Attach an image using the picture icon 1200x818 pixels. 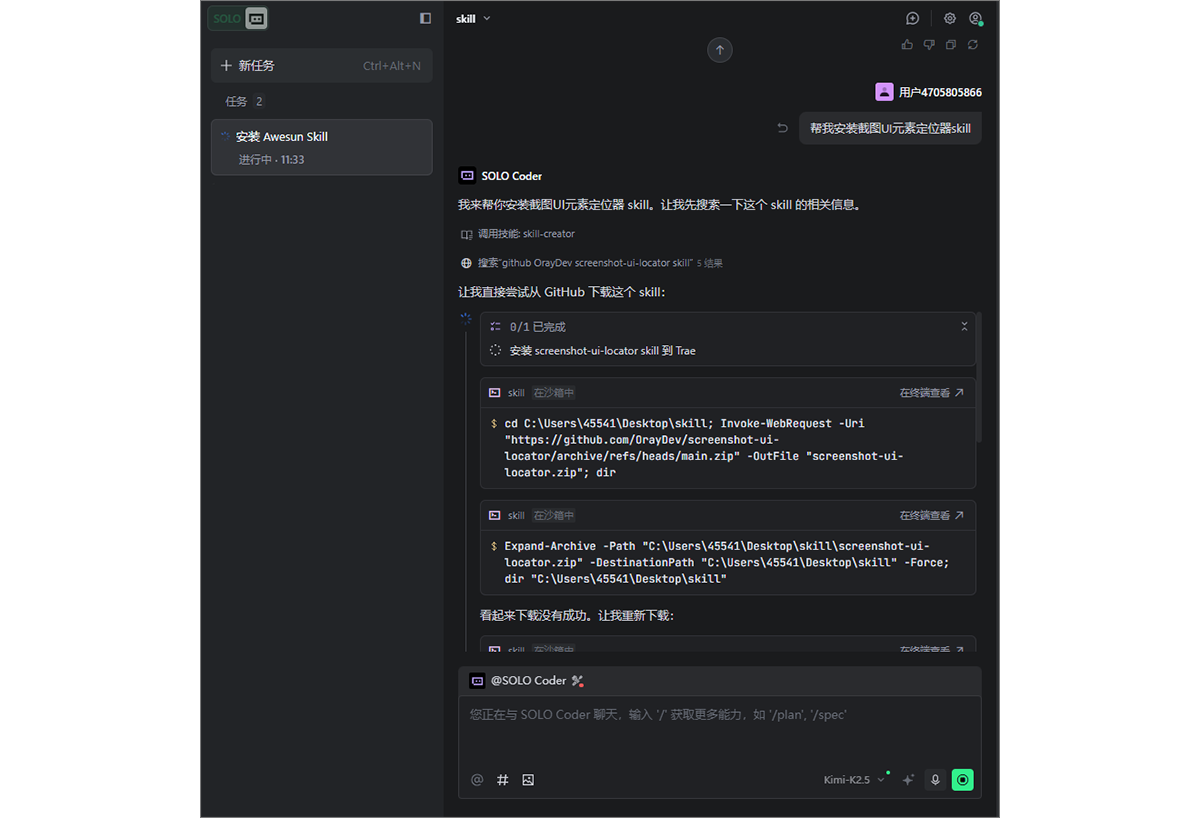[528, 779]
